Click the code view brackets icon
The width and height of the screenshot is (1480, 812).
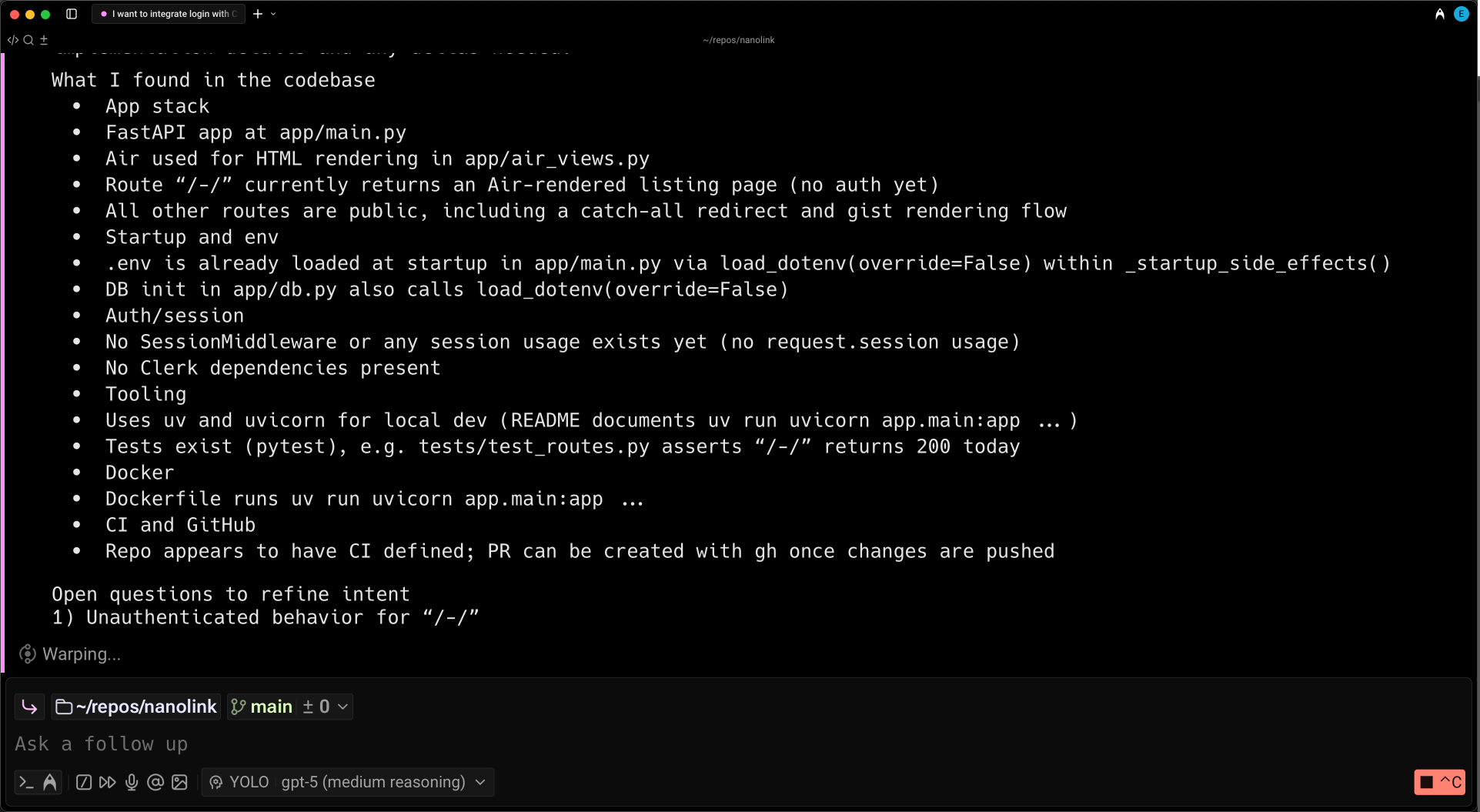(x=13, y=40)
